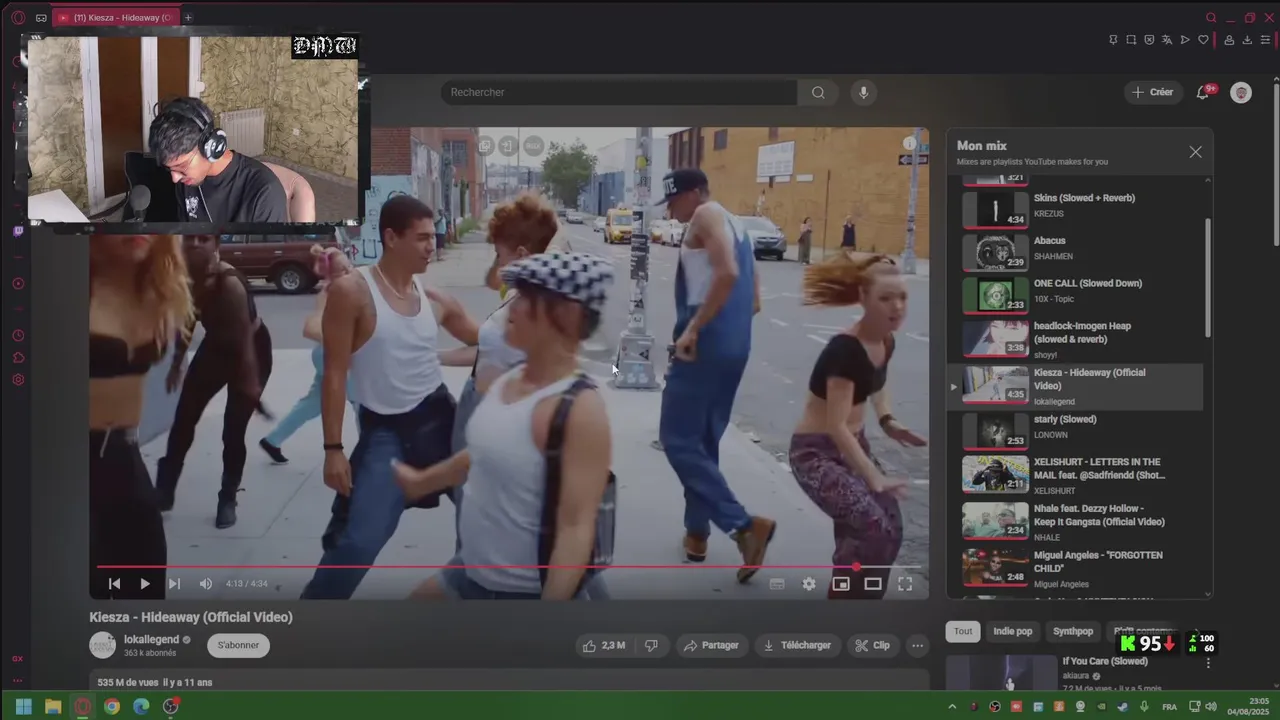This screenshot has width=1280, height=720.
Task: Subscribe with the S'abonner button
Action: click(x=238, y=645)
